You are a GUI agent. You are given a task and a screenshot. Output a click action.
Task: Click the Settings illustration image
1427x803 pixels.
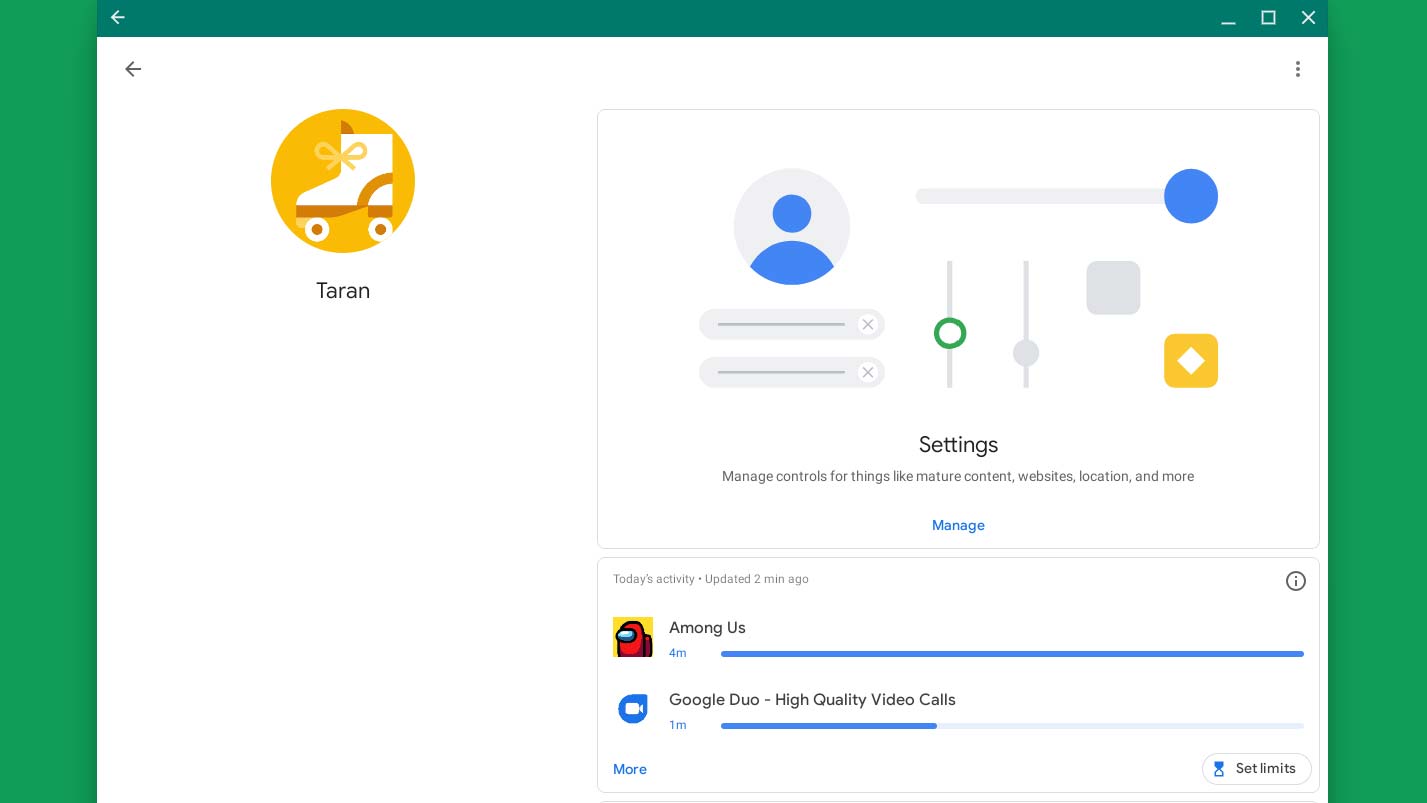[x=958, y=278]
